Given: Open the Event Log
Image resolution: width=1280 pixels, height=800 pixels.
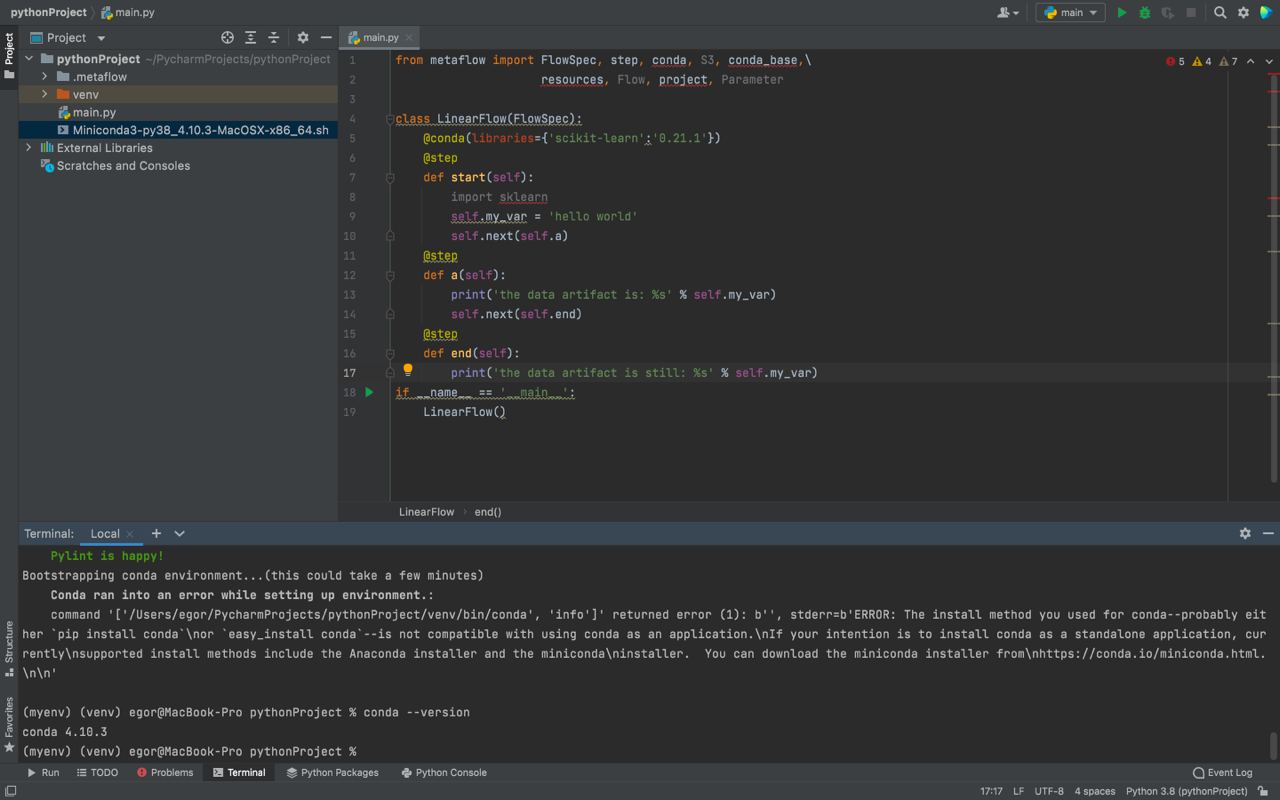Looking at the screenshot, I should pyautogui.click(x=1222, y=772).
